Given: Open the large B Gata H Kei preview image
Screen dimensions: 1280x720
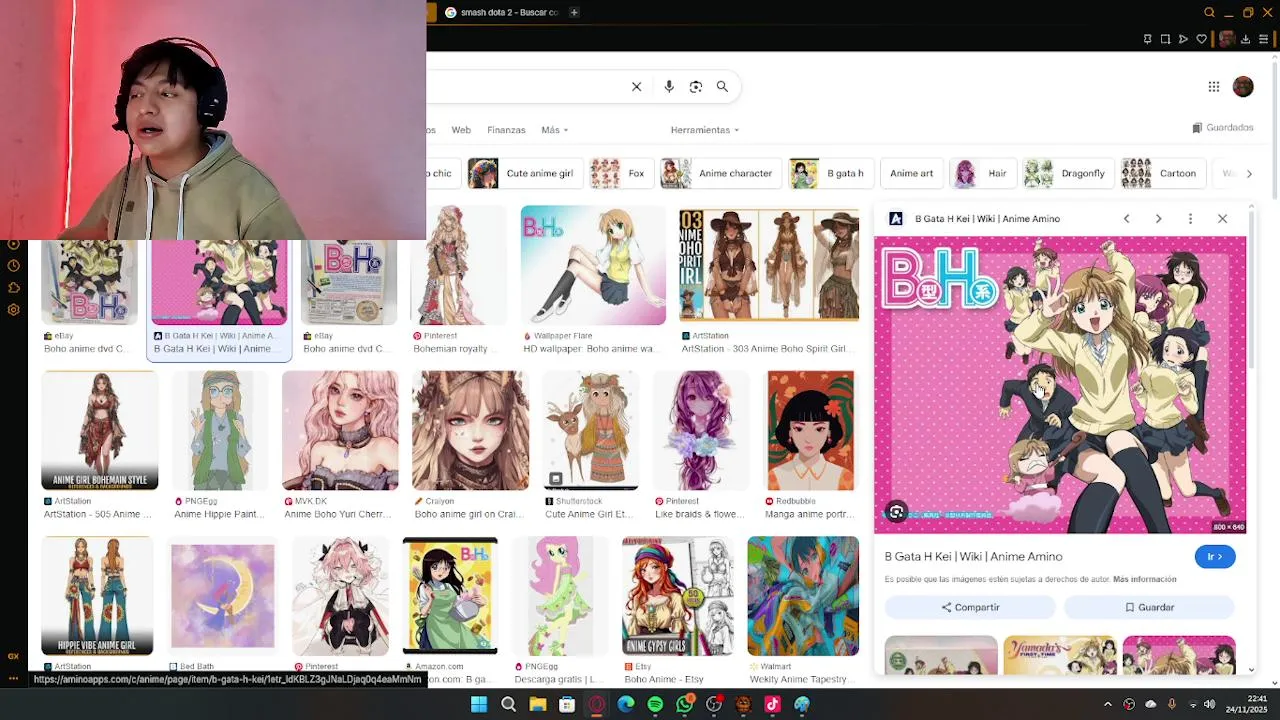Looking at the screenshot, I should [1060, 385].
